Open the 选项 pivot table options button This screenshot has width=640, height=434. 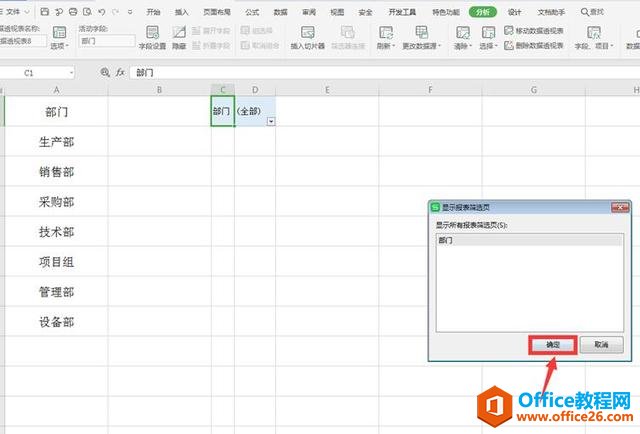click(x=60, y=37)
